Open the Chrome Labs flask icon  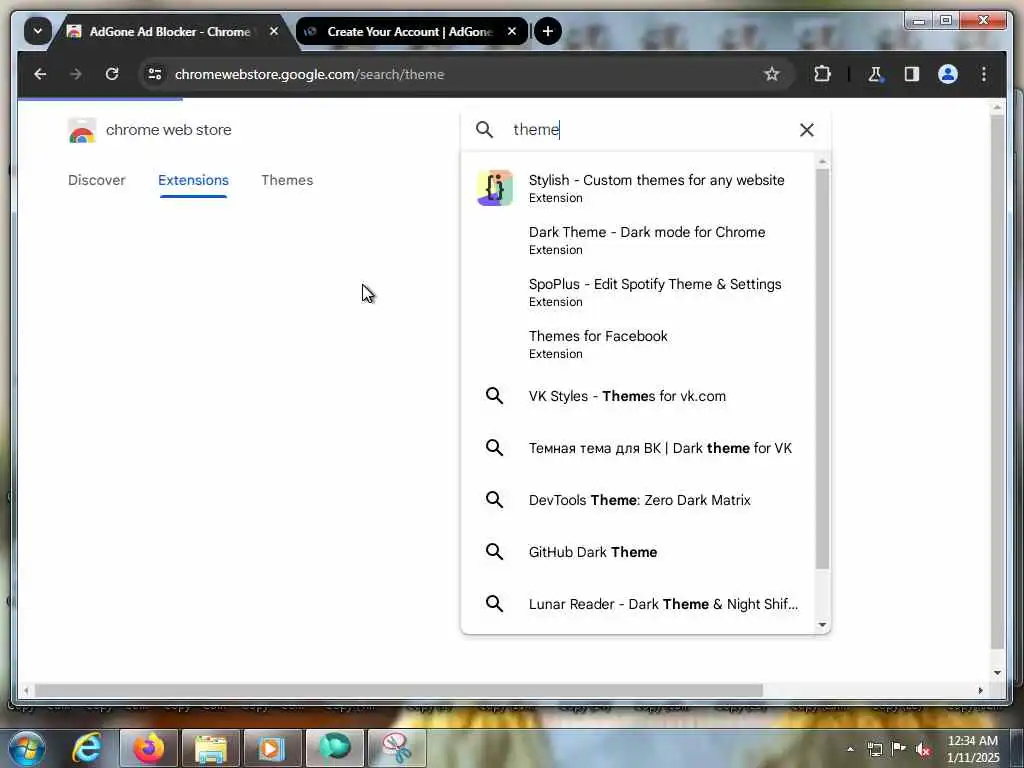click(x=875, y=74)
